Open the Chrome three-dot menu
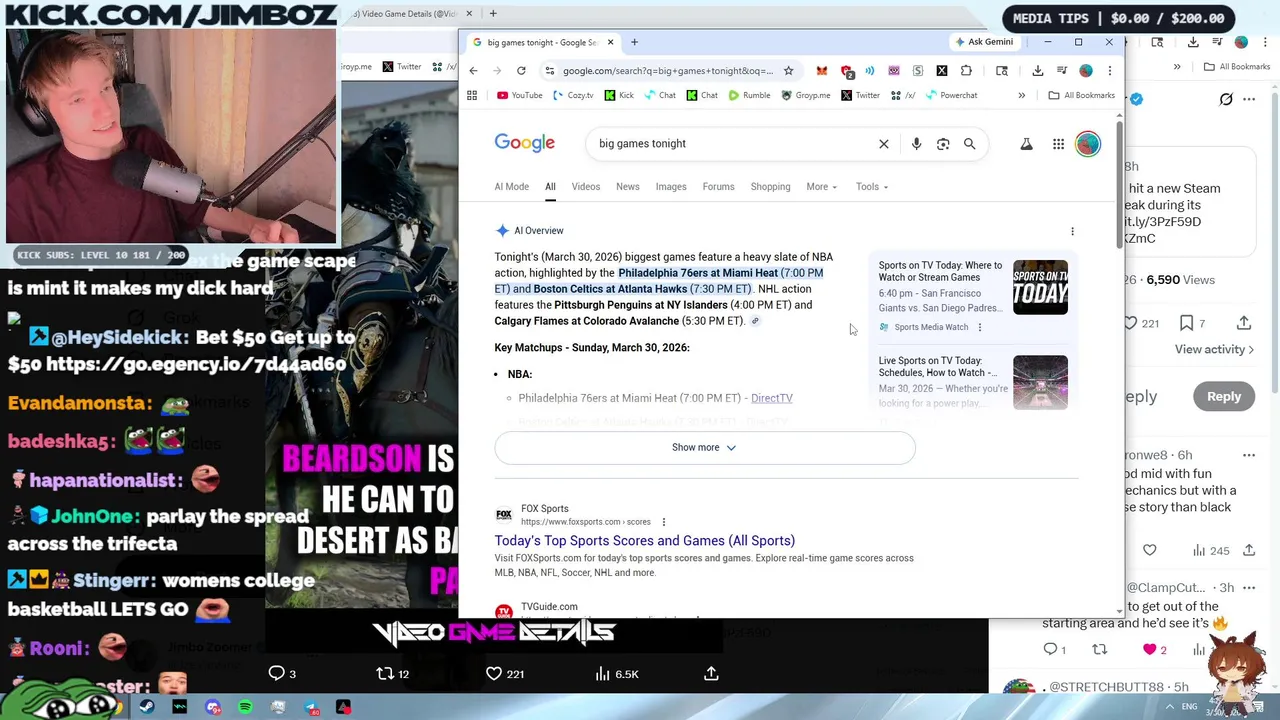 (x=1109, y=71)
